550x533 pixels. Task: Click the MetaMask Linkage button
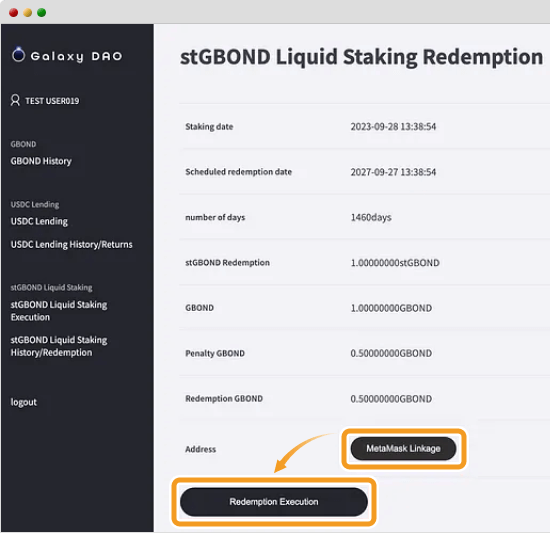pos(403,448)
